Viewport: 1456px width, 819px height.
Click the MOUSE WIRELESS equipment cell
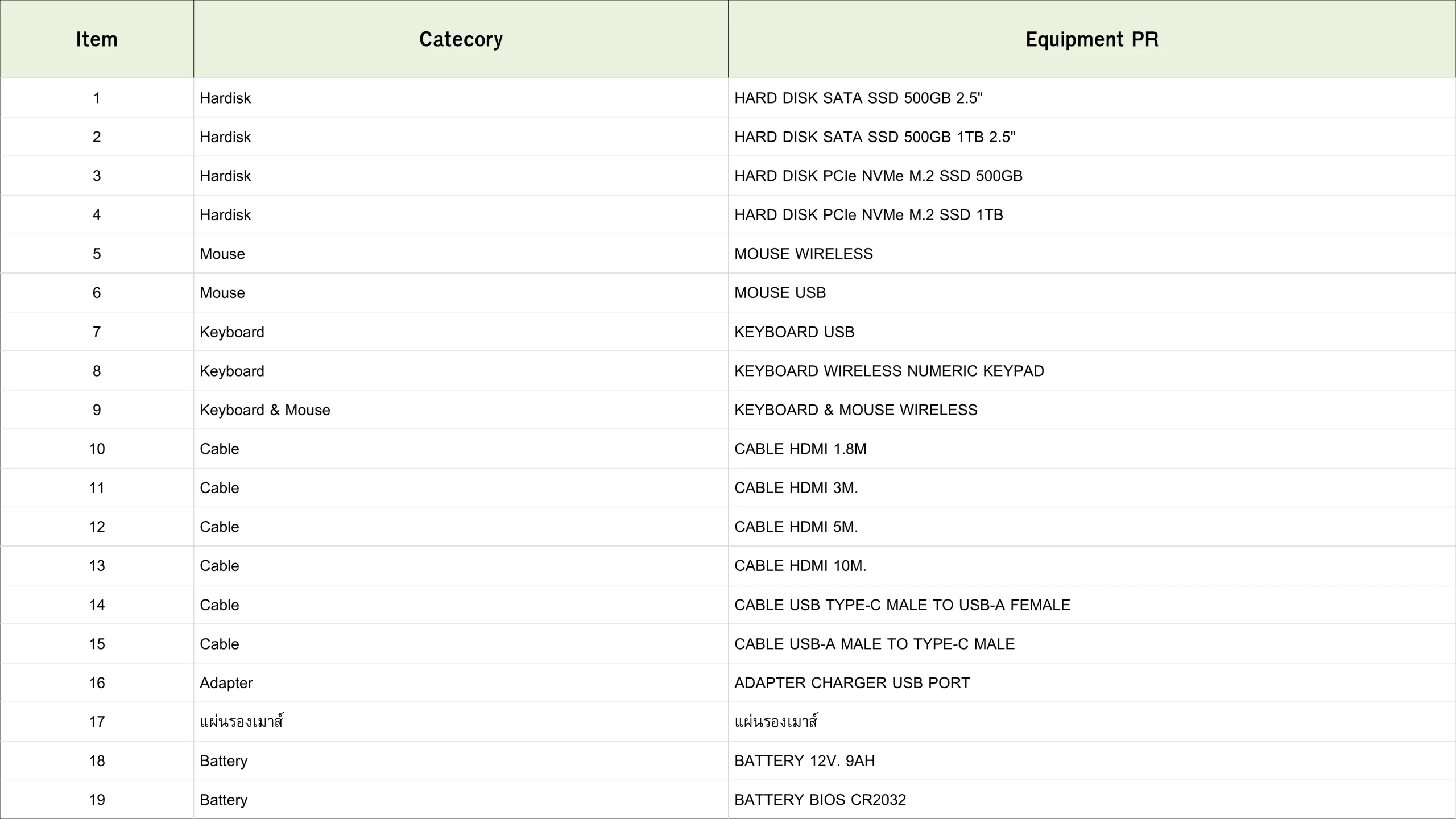coord(803,254)
